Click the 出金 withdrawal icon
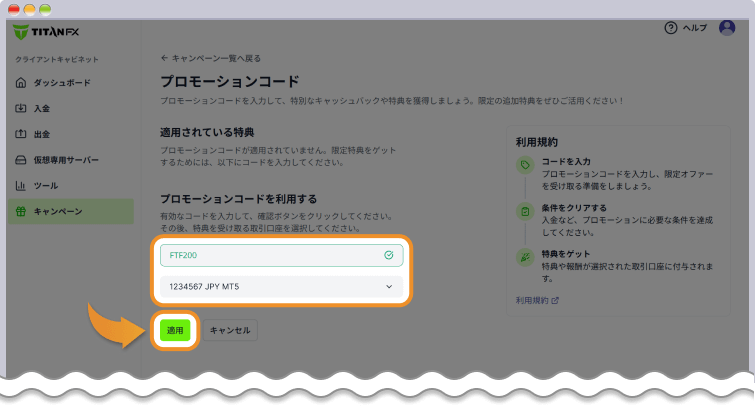755x408 pixels. pyautogui.click(x=21, y=134)
